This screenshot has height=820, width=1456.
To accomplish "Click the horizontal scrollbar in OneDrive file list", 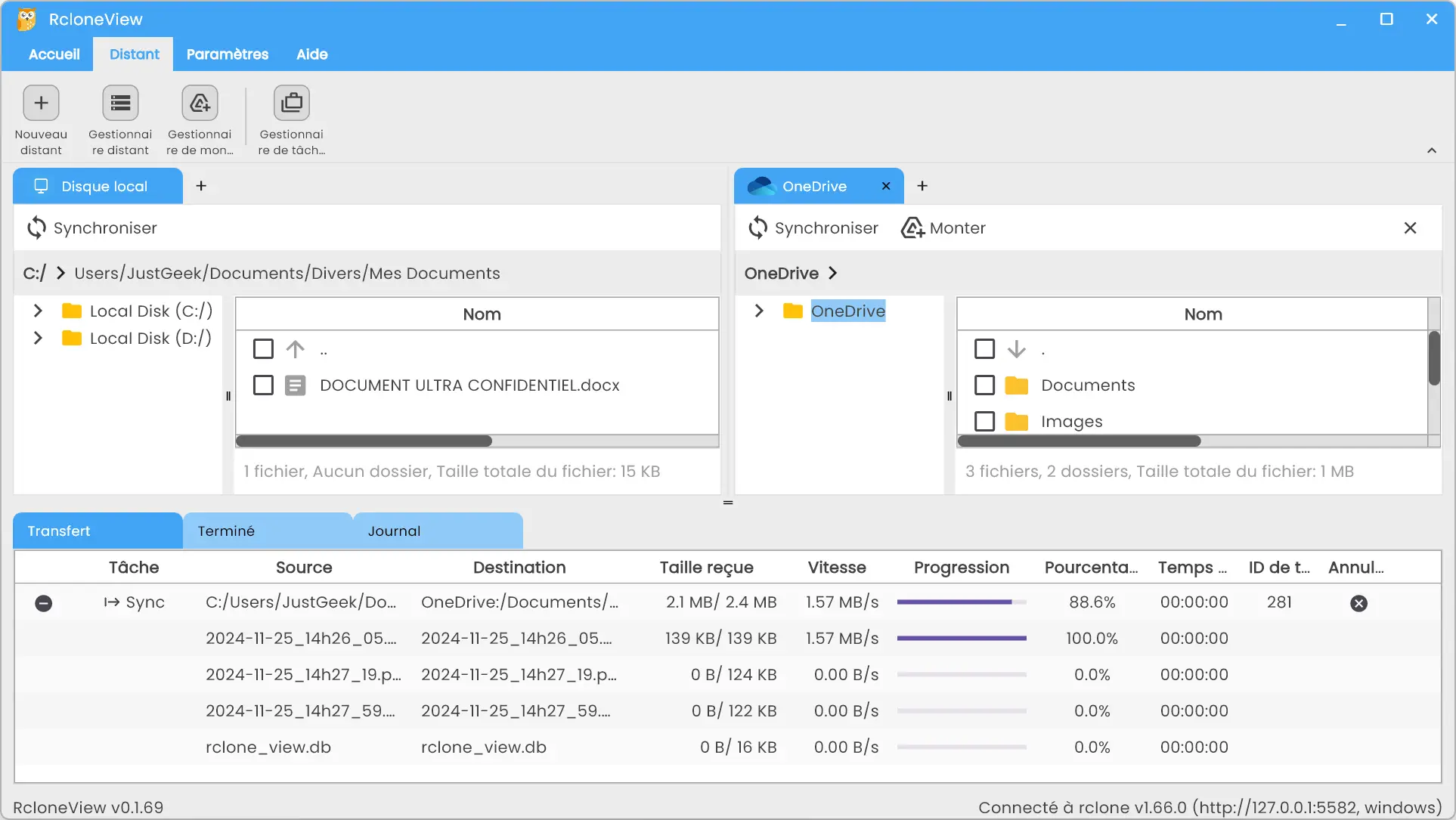I will pyautogui.click(x=1080, y=441).
